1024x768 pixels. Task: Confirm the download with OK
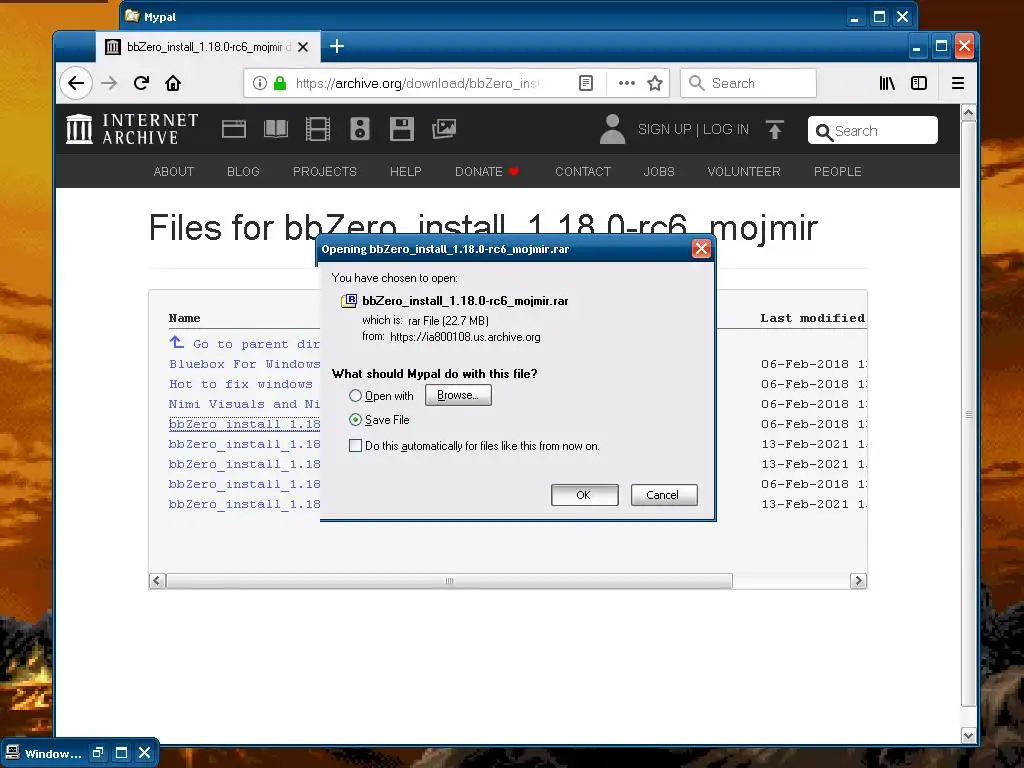tap(584, 495)
